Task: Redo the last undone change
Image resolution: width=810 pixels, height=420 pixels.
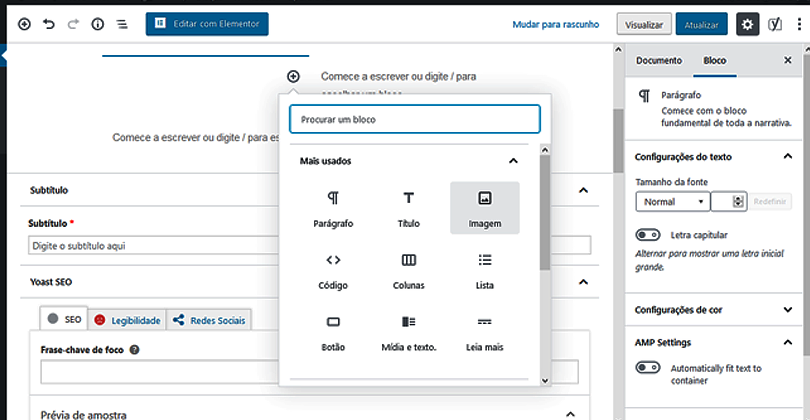Action: (x=73, y=24)
